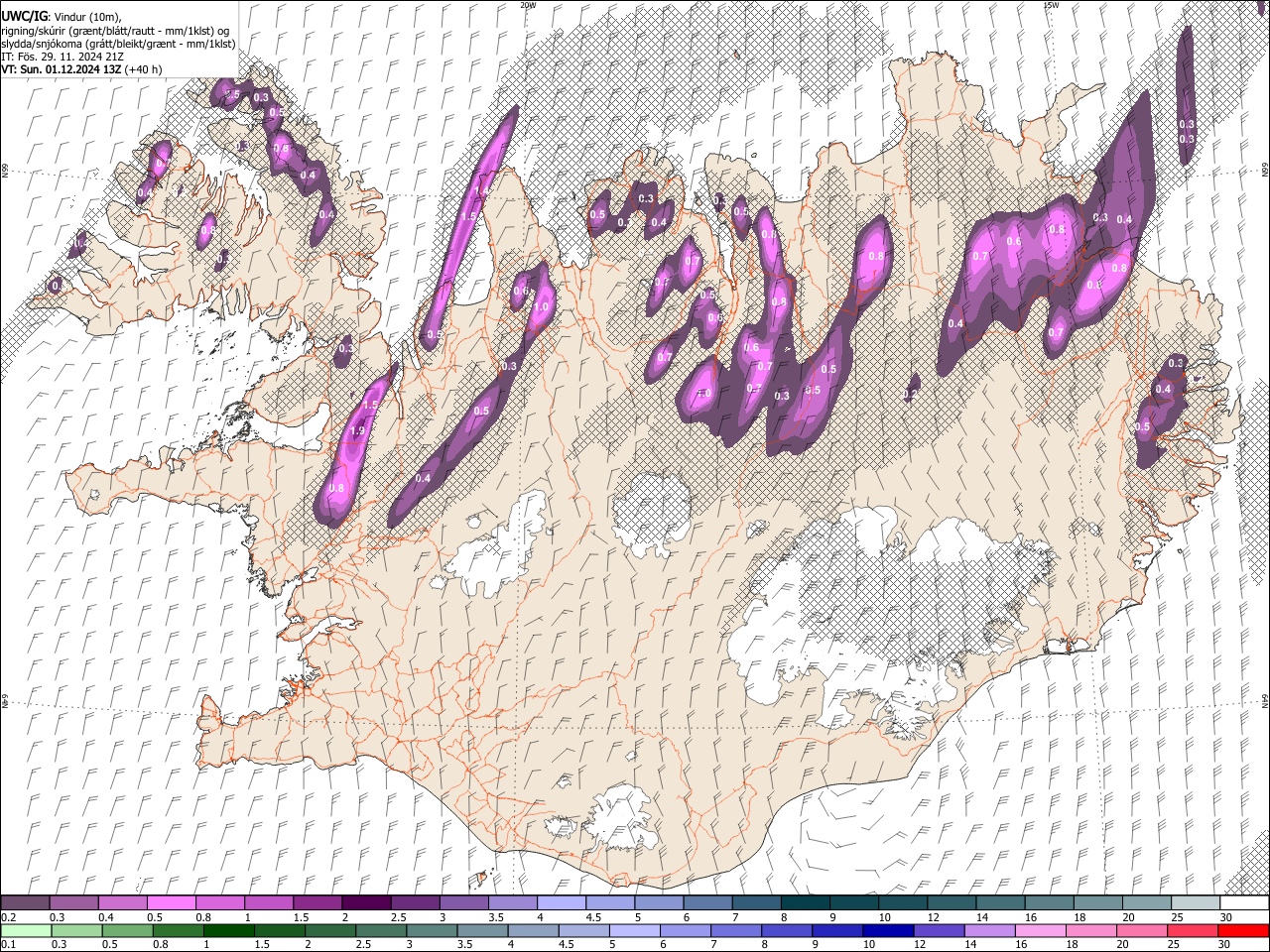Screen dimensions: 1270x952
Task: Pick the rain legend swatch between 0.5 and 0.8
Action: click(126, 930)
